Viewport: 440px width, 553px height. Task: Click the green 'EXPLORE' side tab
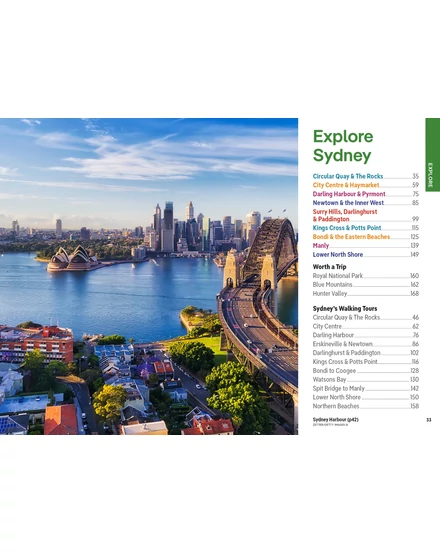433,155
